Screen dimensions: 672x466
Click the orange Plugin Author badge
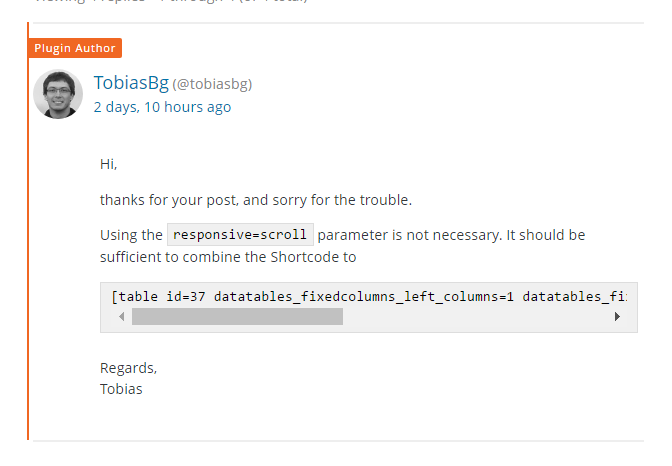pyautogui.click(x=76, y=48)
